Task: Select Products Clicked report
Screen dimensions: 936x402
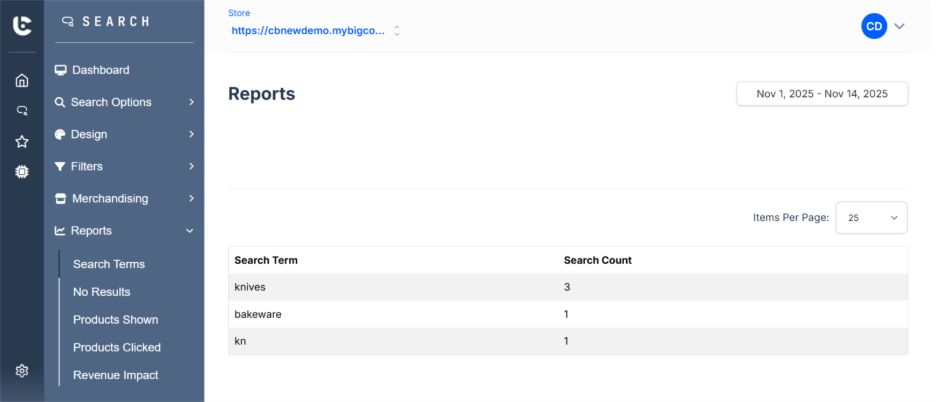Action: point(117,347)
